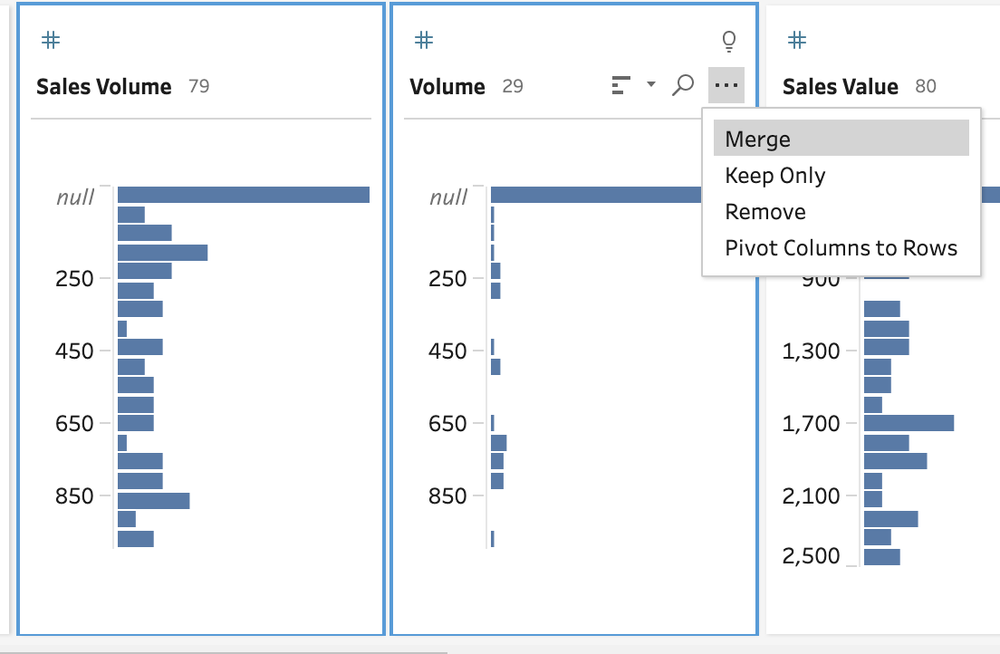Image resolution: width=1000 pixels, height=654 pixels.
Task: Click the sort icon in the Volume field
Action: pos(621,85)
